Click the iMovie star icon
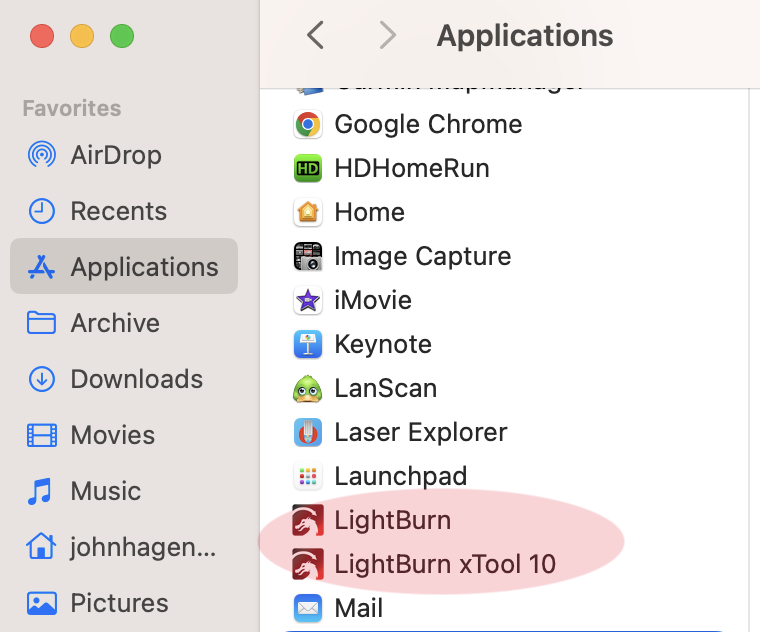Screen dimensions: 760x632 [x=308, y=300]
